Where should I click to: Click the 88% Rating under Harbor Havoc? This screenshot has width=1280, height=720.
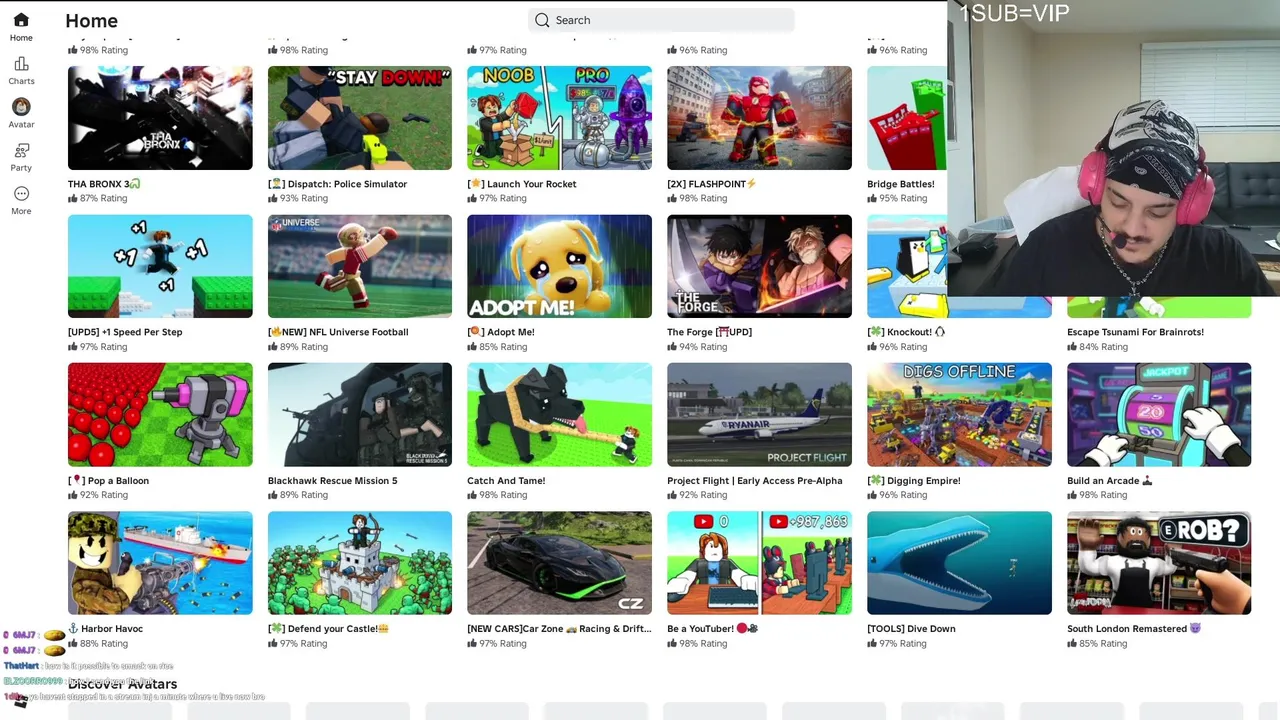[97, 644]
